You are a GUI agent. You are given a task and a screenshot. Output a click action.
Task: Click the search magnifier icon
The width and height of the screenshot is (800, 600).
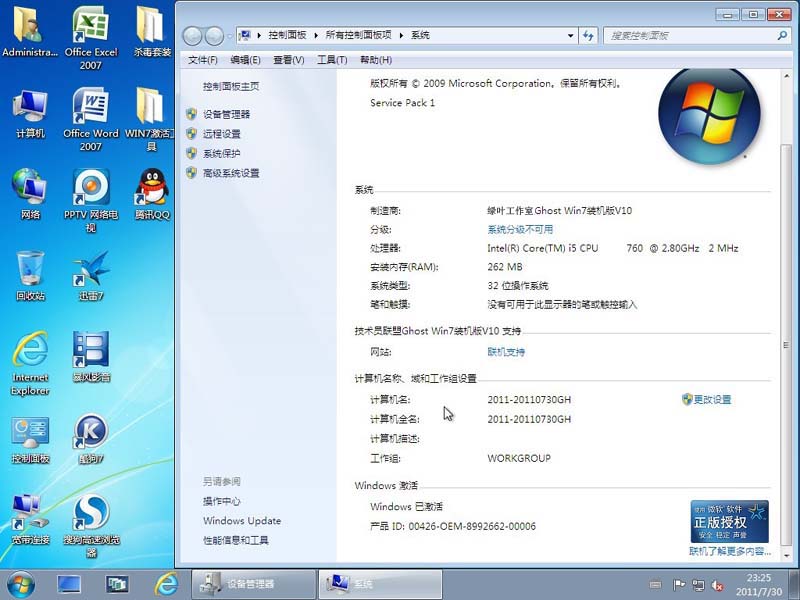(782, 35)
